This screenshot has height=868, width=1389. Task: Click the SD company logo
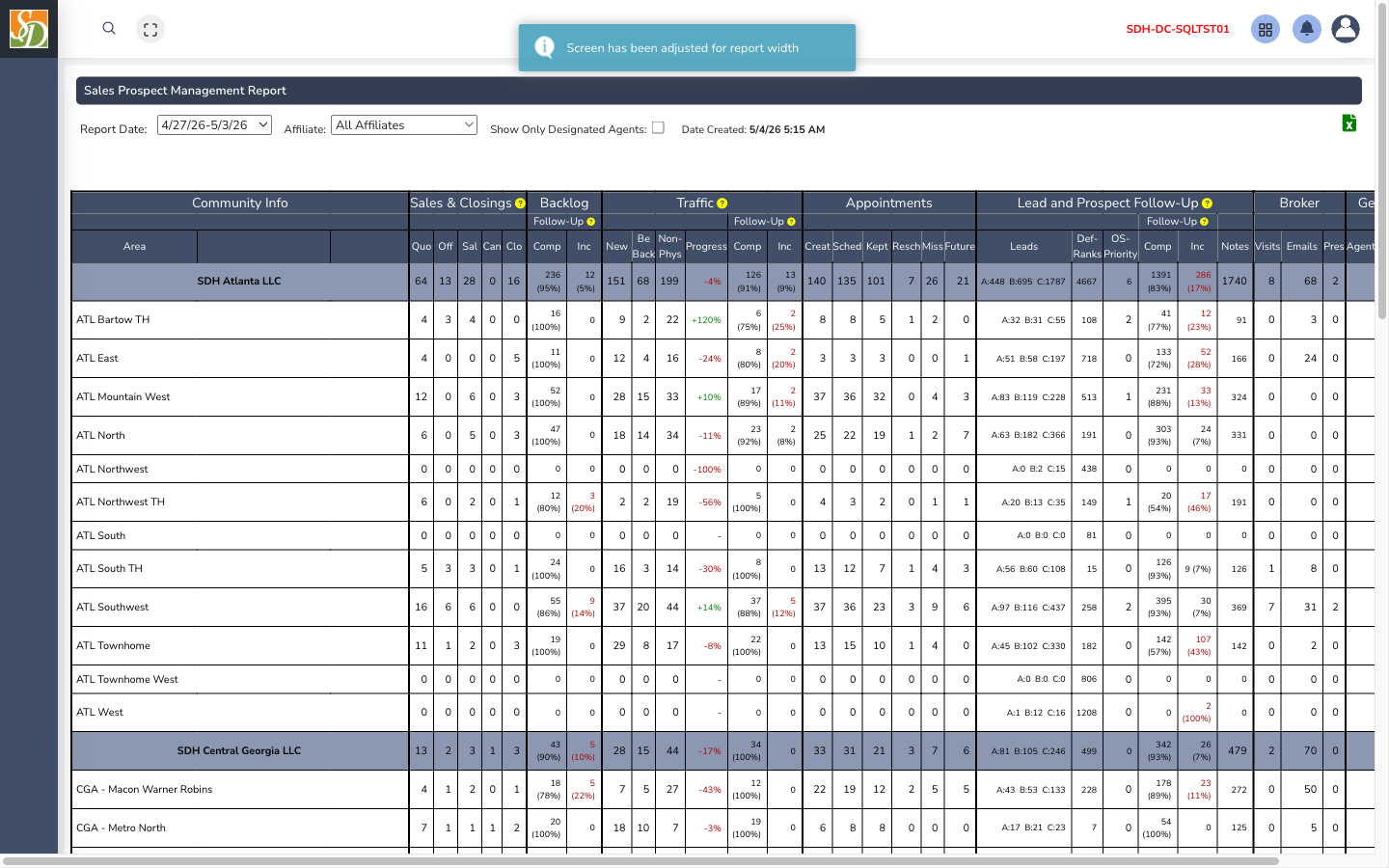click(x=29, y=29)
